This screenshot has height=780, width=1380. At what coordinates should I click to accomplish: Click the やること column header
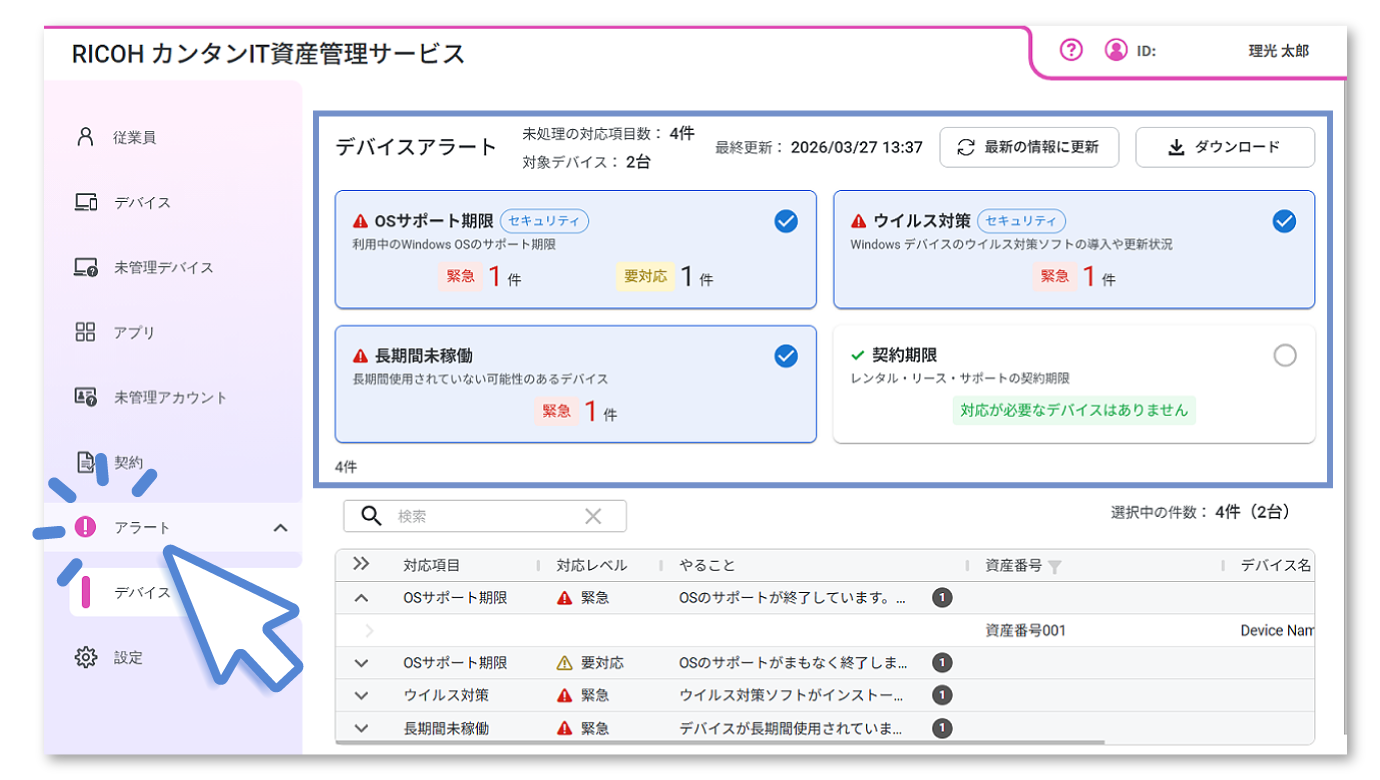[707, 565]
